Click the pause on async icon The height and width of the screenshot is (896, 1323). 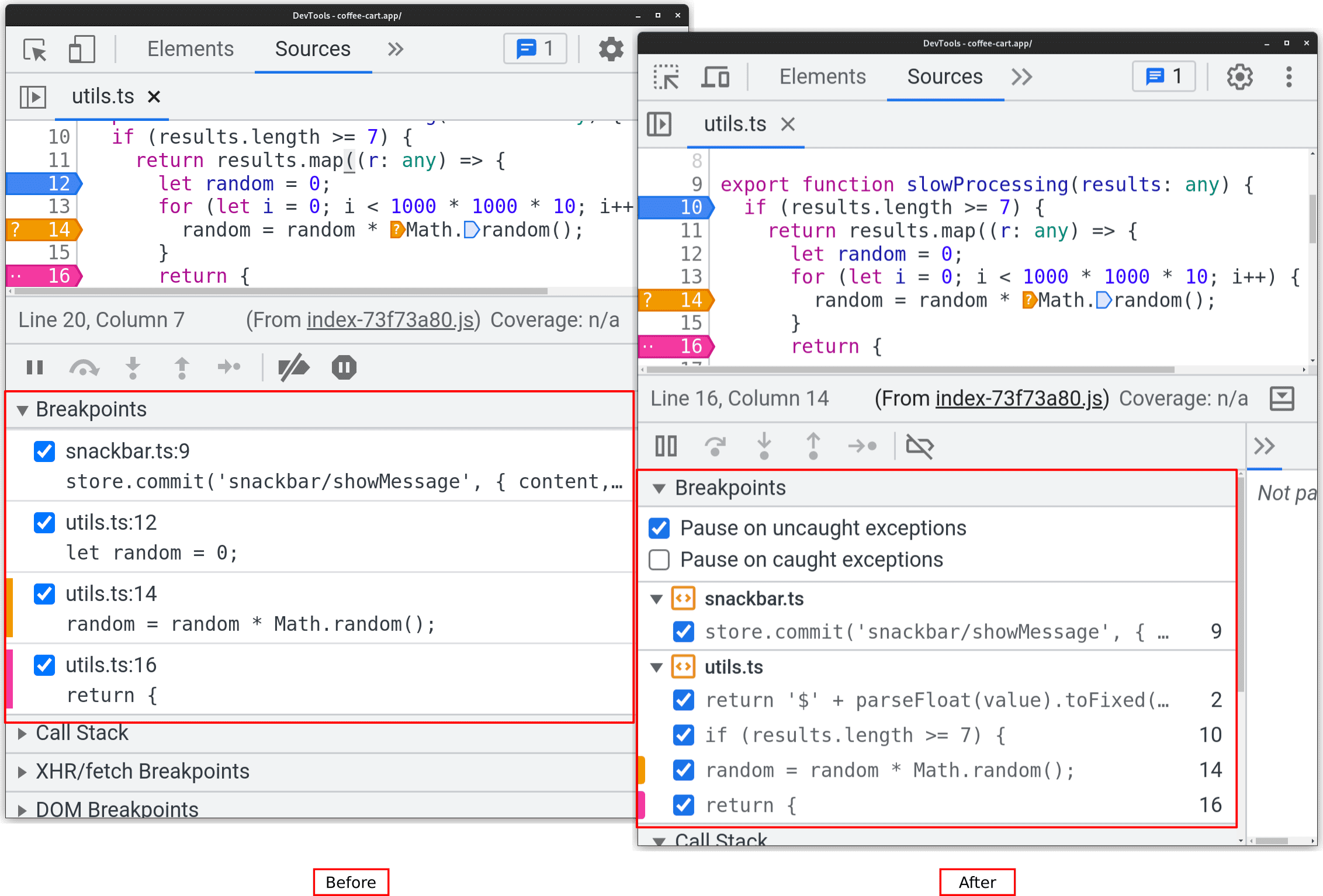[x=344, y=368]
